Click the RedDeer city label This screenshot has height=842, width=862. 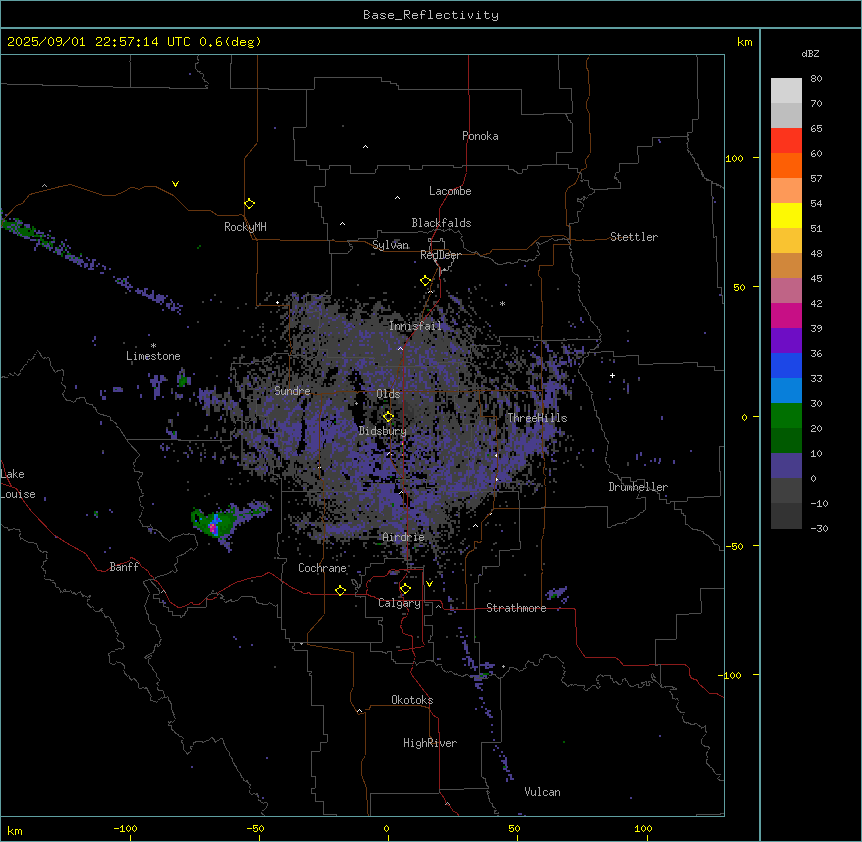[440, 255]
